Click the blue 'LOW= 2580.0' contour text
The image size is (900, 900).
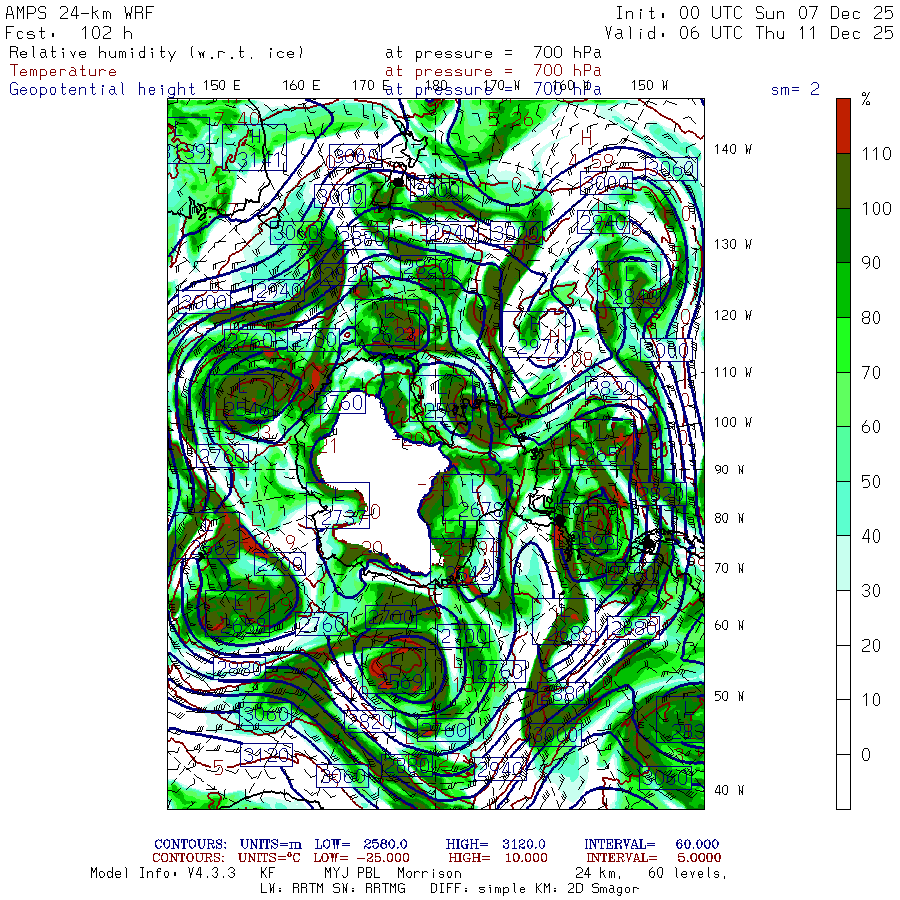coord(360,844)
